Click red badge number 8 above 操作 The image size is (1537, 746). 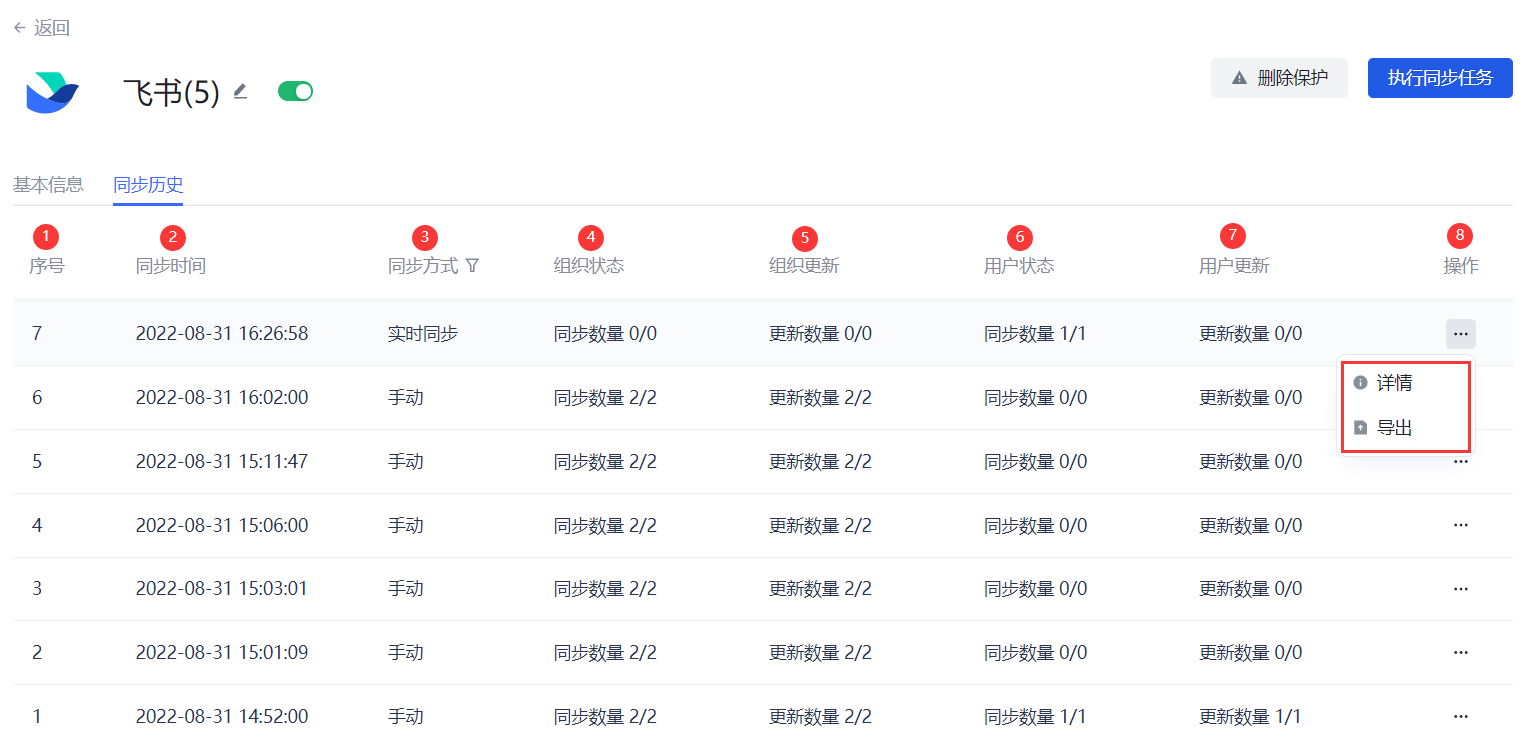(1460, 237)
